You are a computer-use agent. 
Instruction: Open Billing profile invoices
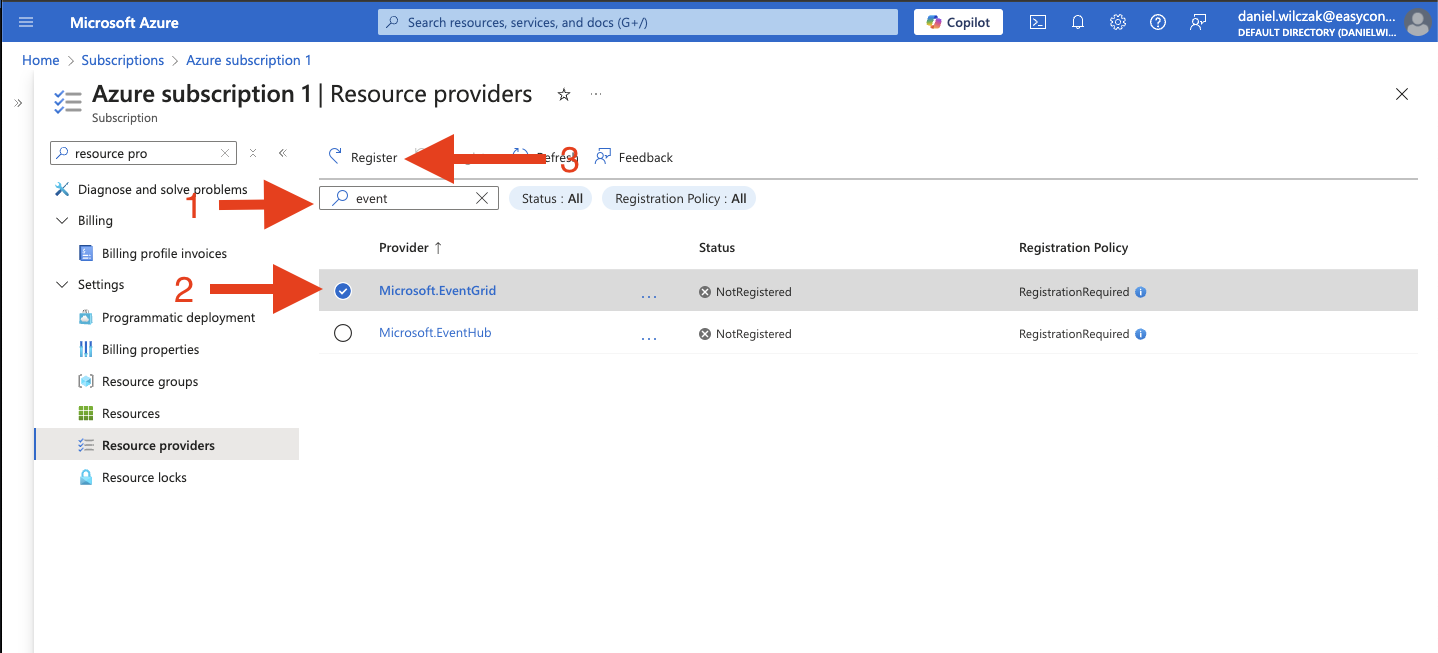click(164, 253)
